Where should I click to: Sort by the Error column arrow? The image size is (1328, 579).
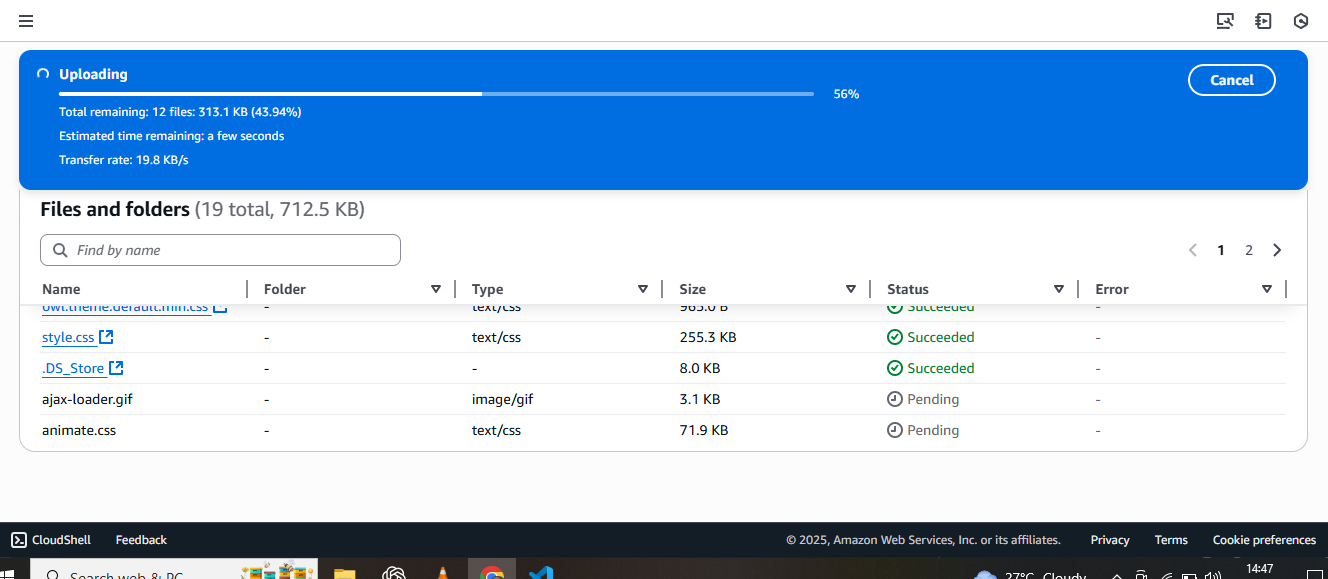1267,289
